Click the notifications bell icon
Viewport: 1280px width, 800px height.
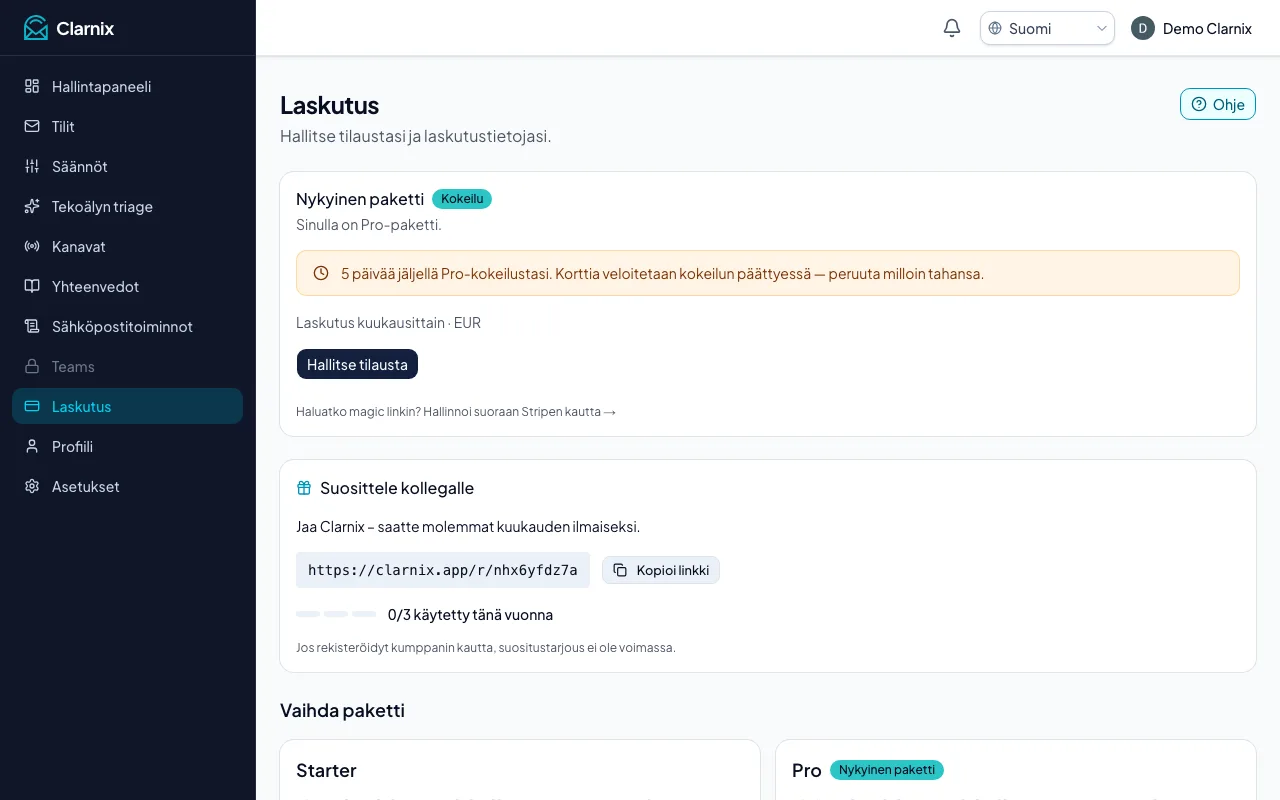(952, 28)
